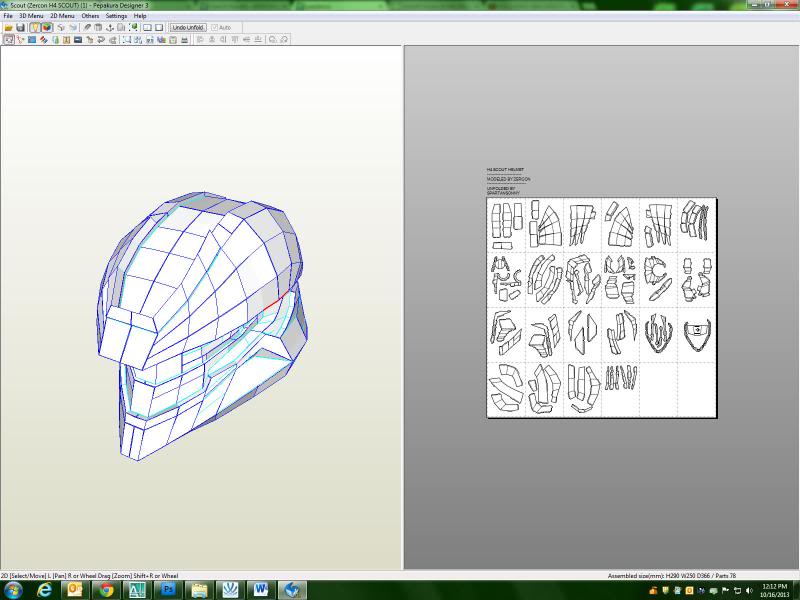Click the red and blue striped tool icon
The image size is (800, 600).
coord(43,39)
